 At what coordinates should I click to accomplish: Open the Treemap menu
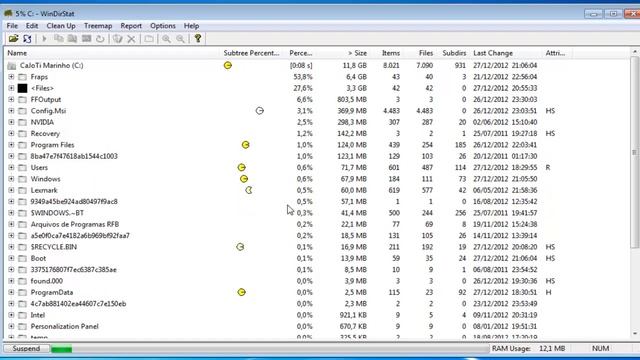point(98,26)
